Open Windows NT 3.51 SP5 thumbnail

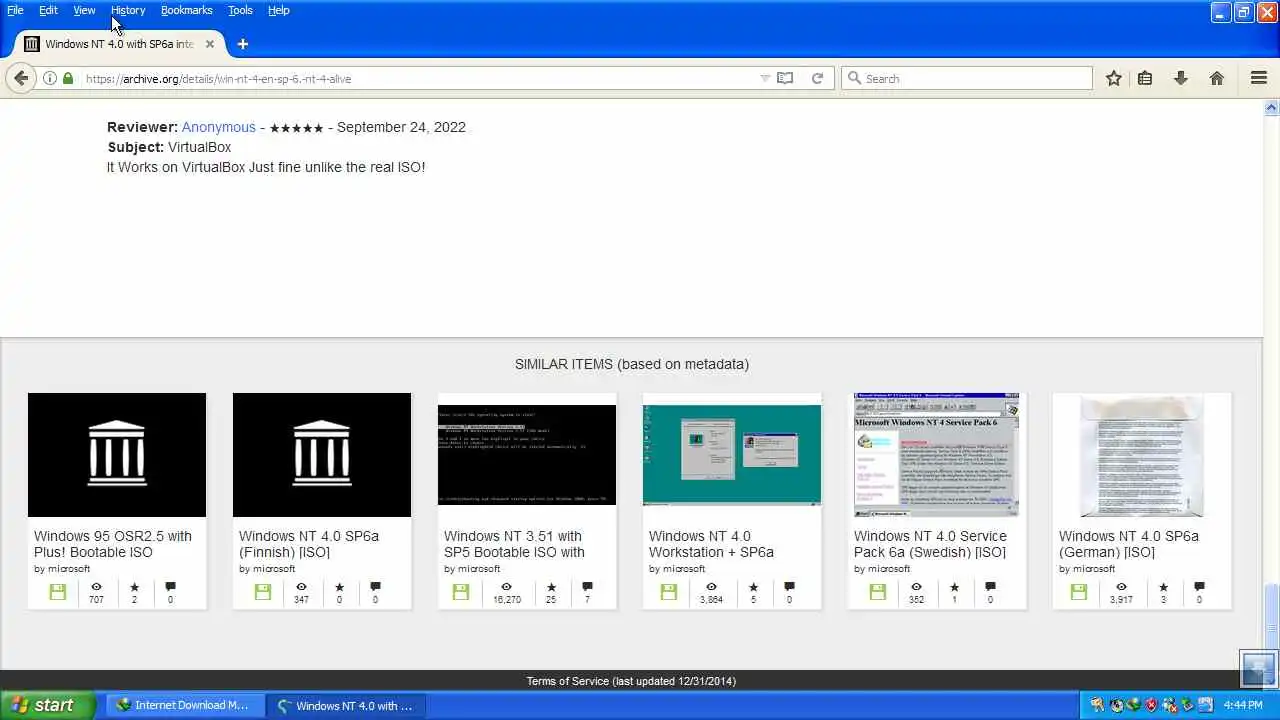click(x=527, y=455)
